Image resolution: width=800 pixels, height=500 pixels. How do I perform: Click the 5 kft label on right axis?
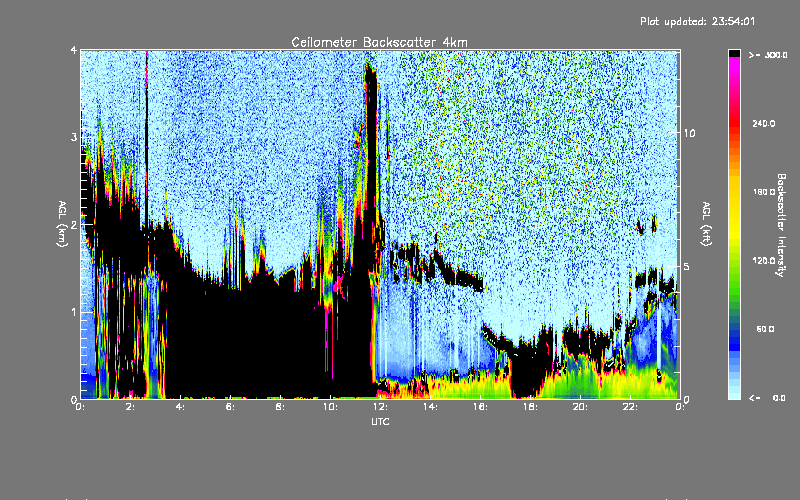pos(686,266)
